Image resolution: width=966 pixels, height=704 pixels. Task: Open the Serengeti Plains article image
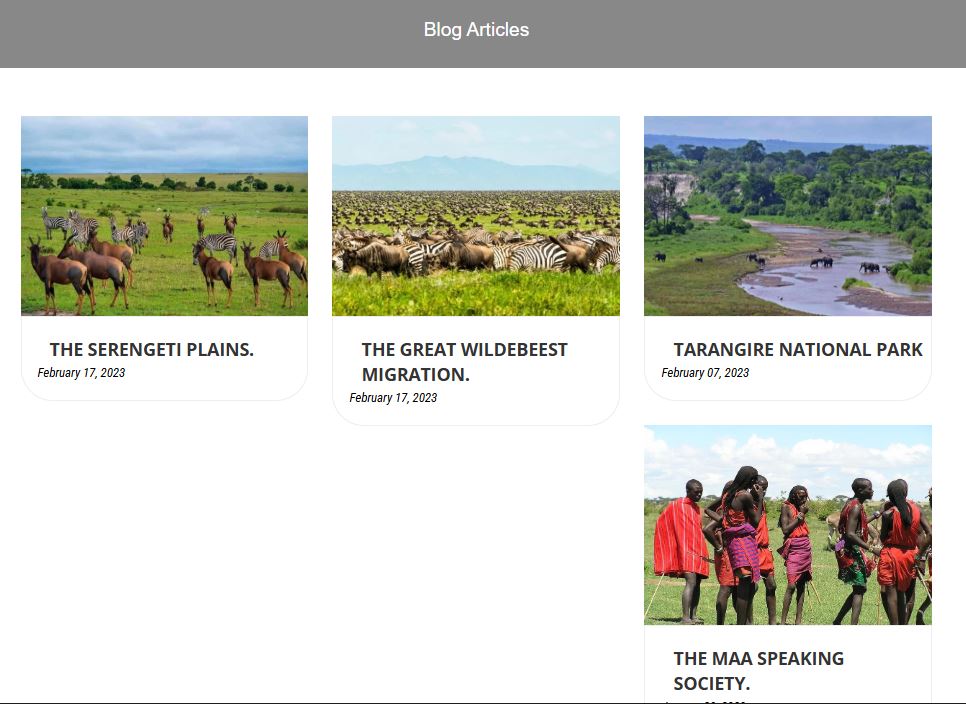click(164, 216)
